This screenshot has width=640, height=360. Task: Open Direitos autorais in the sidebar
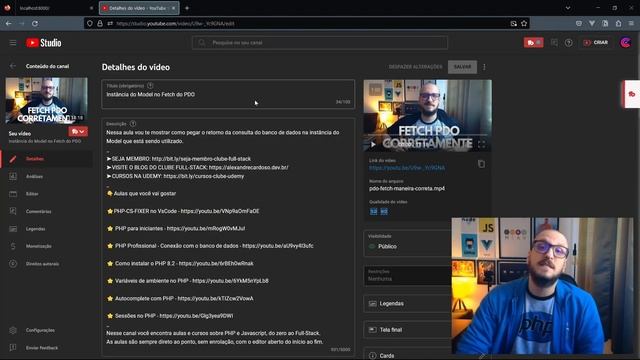[47, 264]
